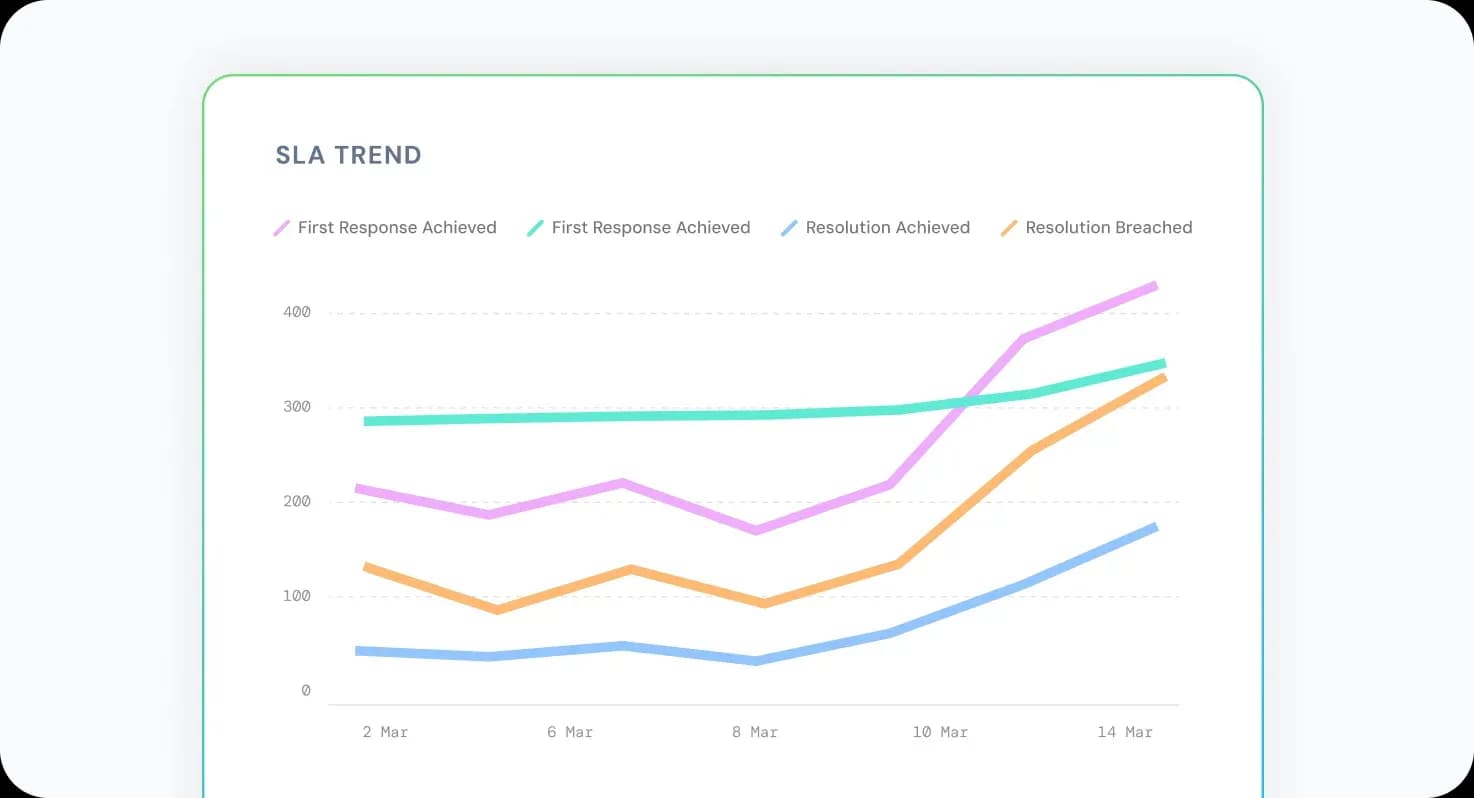Click the 400 y-axis value
The width and height of the screenshot is (1474, 798).
297,312
